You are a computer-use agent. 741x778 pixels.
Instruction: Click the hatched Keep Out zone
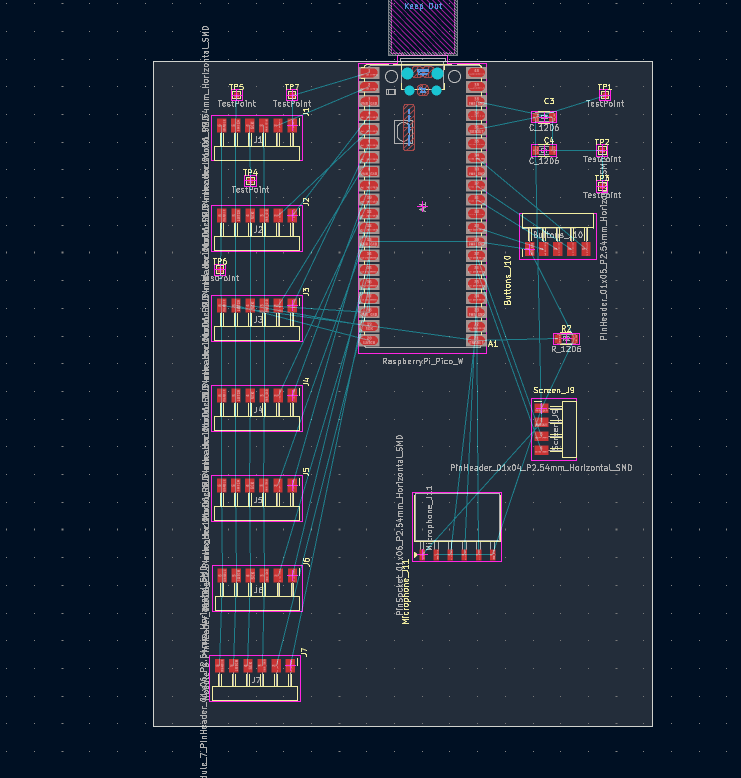(x=423, y=30)
